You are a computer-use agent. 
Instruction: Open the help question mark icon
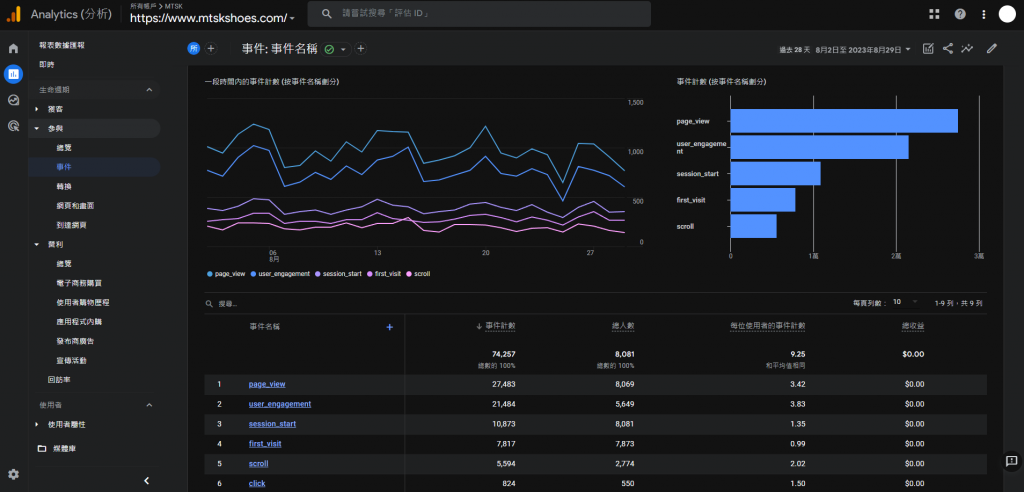(960, 14)
